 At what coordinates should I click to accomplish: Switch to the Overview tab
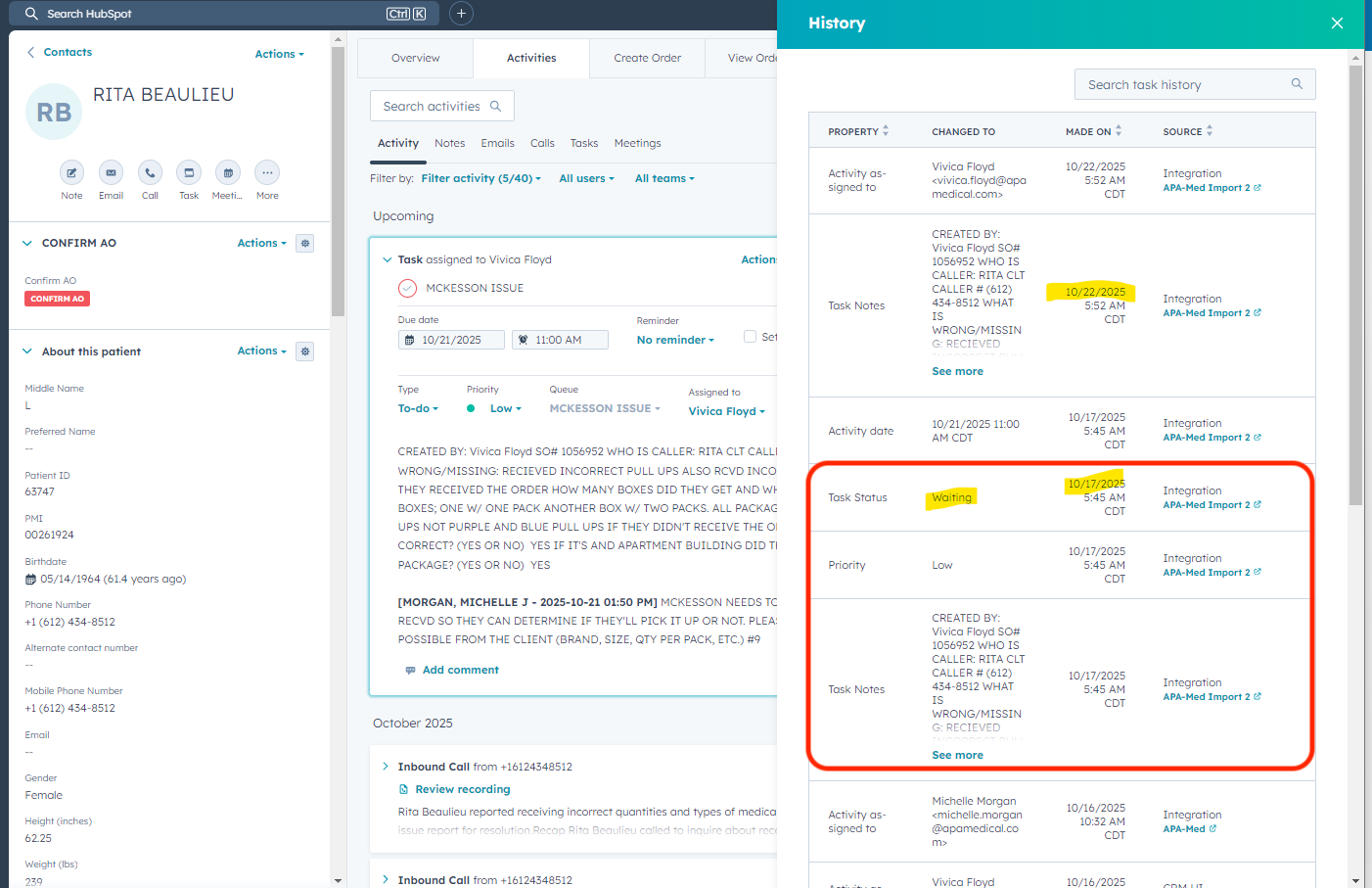click(415, 59)
